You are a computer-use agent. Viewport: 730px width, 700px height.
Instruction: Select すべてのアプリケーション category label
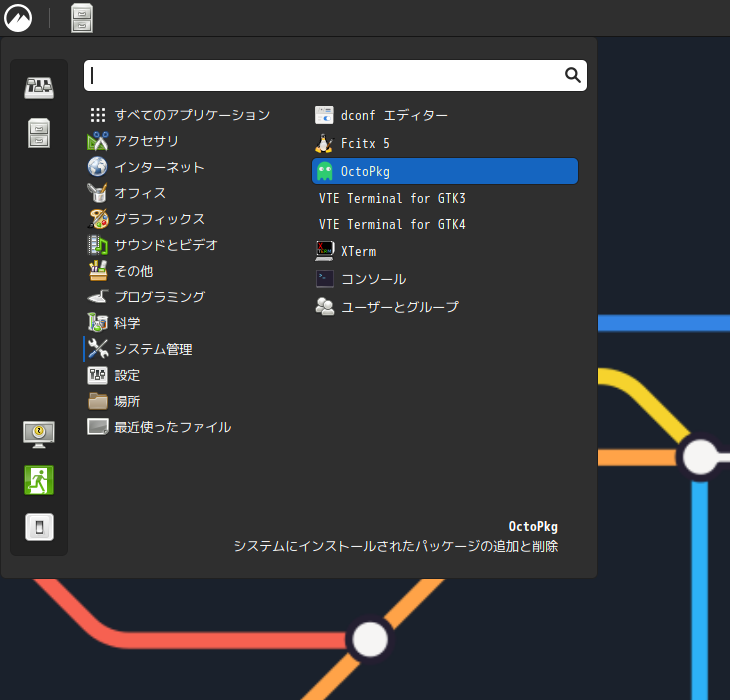(x=192, y=115)
